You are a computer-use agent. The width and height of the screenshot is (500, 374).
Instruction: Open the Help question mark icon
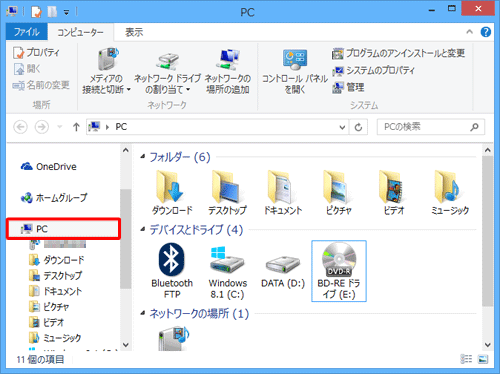click(485, 32)
